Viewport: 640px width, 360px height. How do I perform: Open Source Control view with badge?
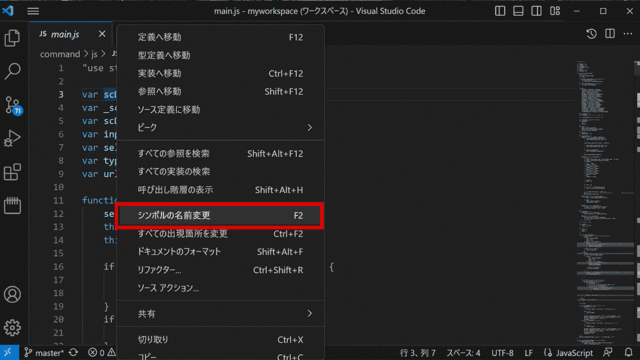pos(13,105)
